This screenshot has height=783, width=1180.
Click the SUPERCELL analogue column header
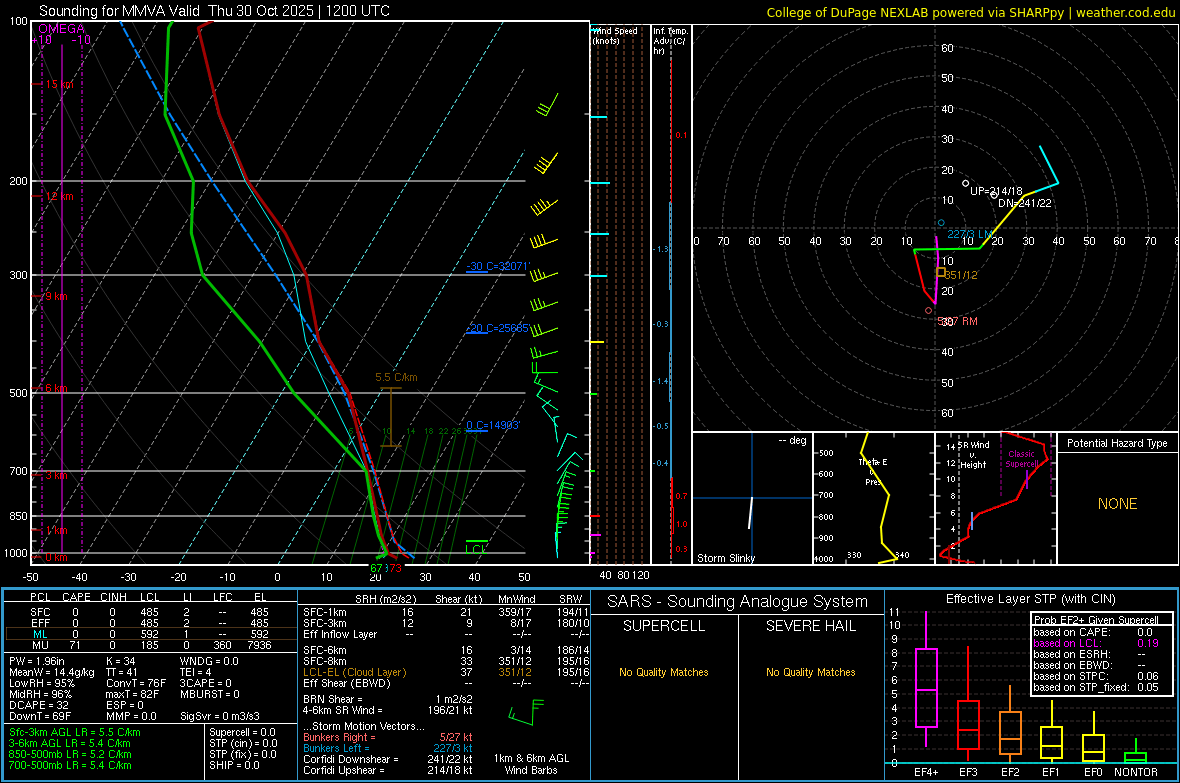coord(664,626)
